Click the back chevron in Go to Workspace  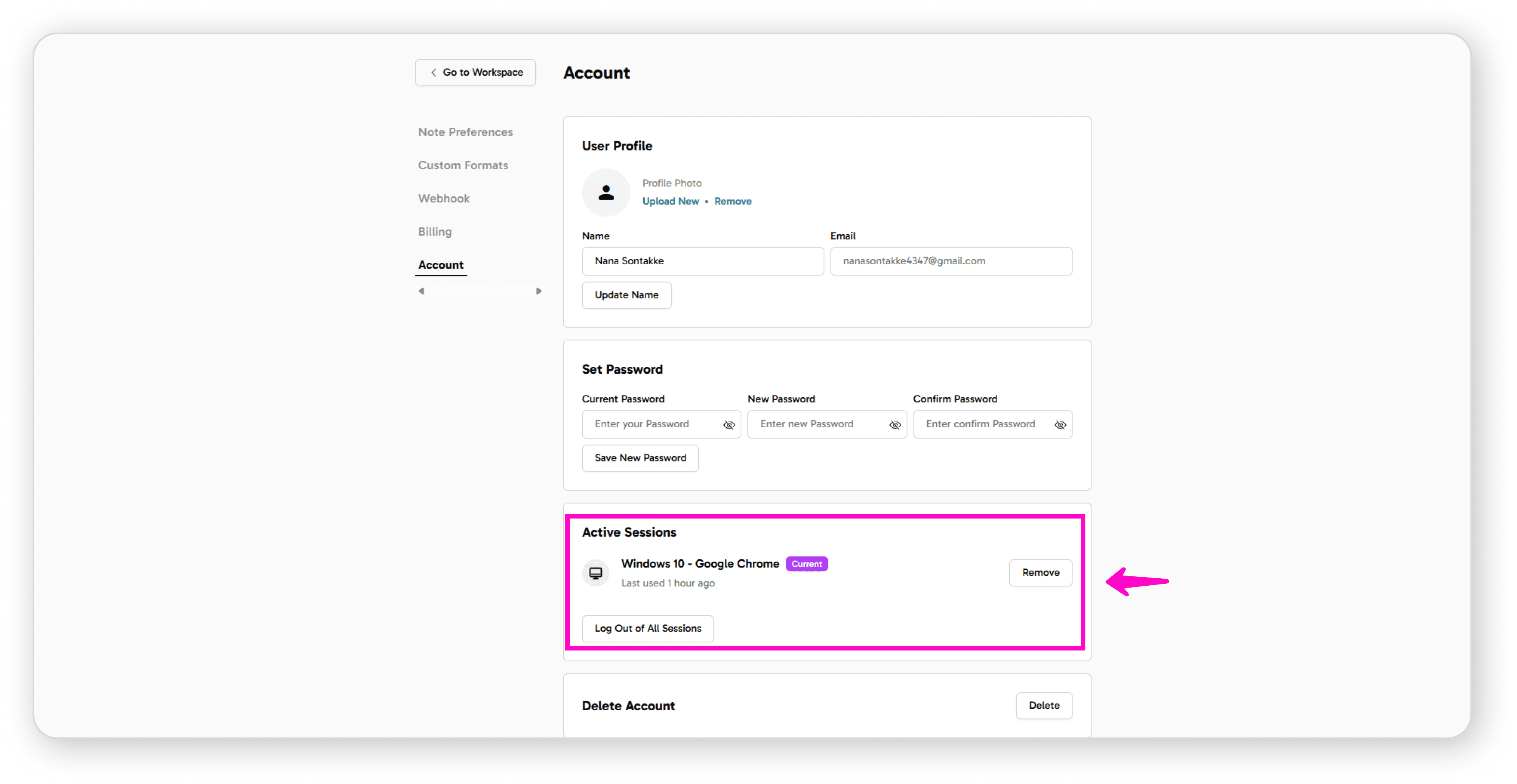click(x=434, y=73)
